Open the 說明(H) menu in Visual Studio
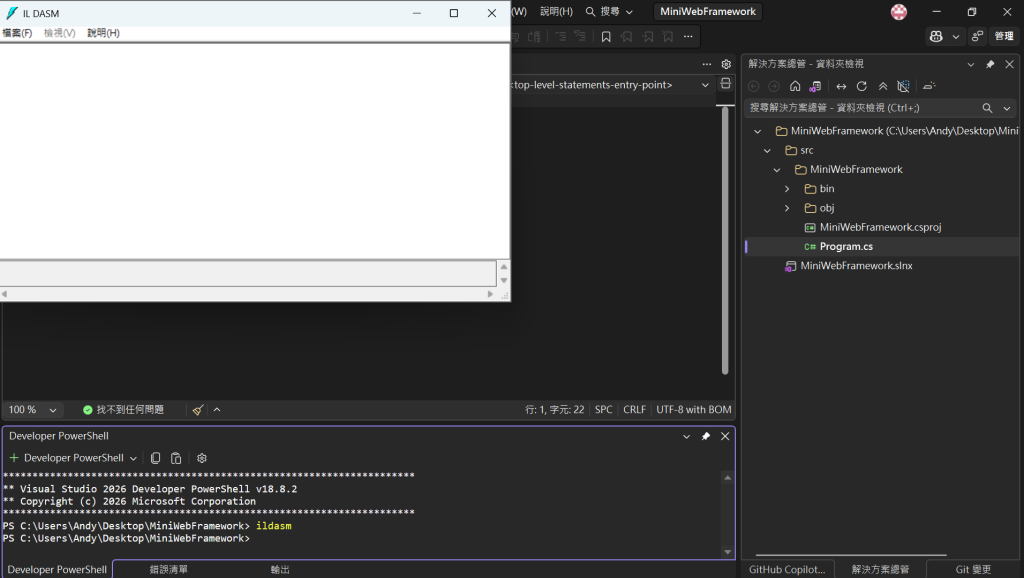 click(x=556, y=12)
